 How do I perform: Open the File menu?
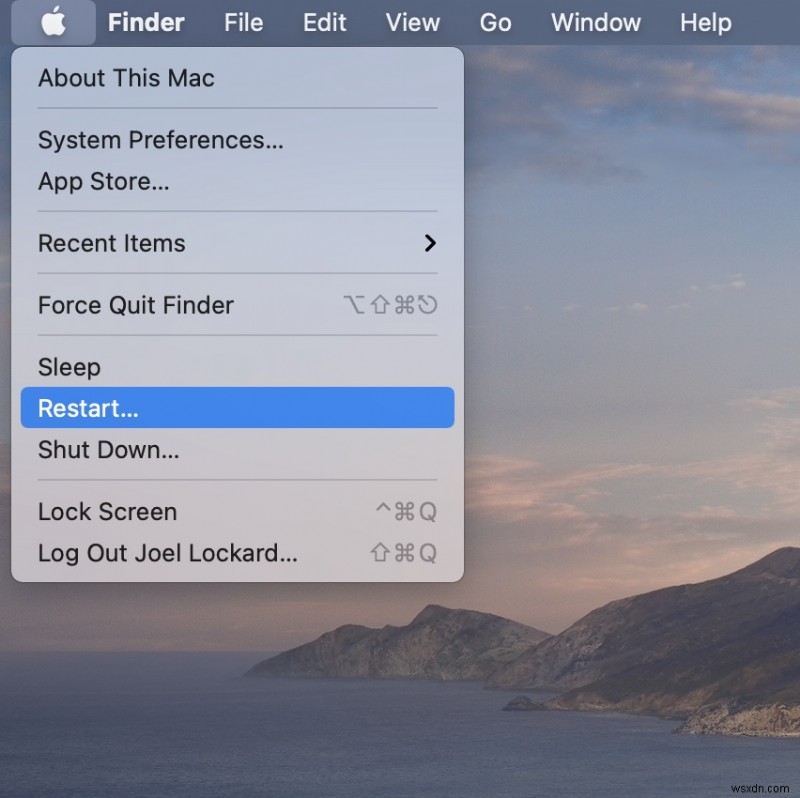pos(243,22)
